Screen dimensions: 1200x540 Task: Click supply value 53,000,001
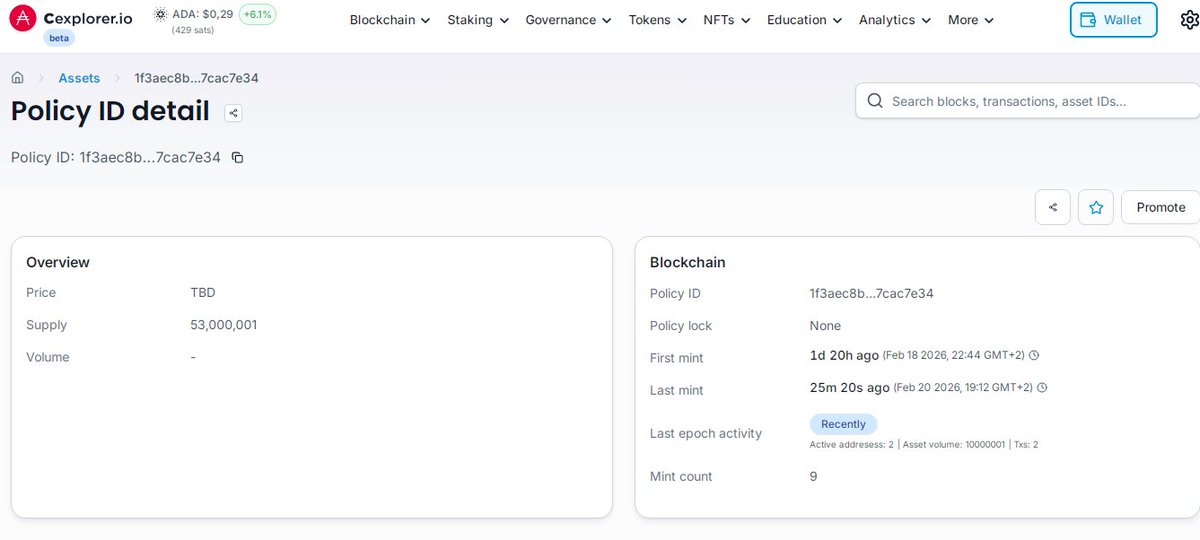[x=224, y=325]
